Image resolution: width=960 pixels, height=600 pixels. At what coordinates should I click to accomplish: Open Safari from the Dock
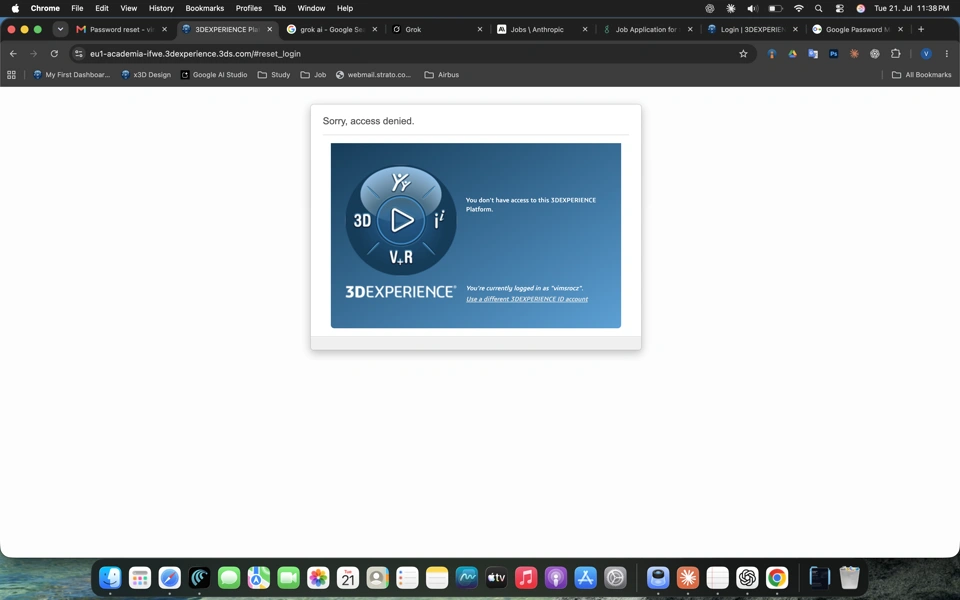[x=170, y=577]
